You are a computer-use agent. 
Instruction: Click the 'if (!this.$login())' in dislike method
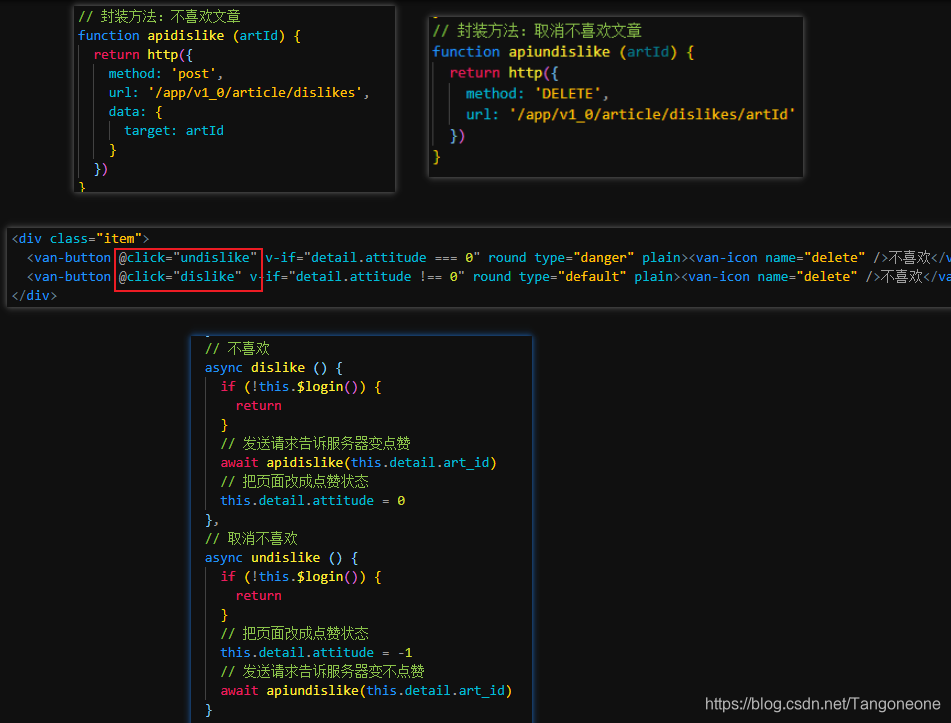click(294, 387)
